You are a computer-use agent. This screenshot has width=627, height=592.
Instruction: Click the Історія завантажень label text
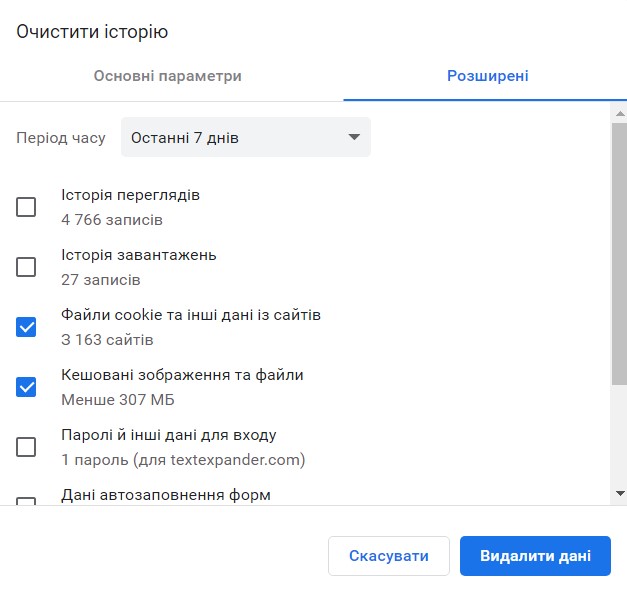pyautogui.click(x=139, y=255)
